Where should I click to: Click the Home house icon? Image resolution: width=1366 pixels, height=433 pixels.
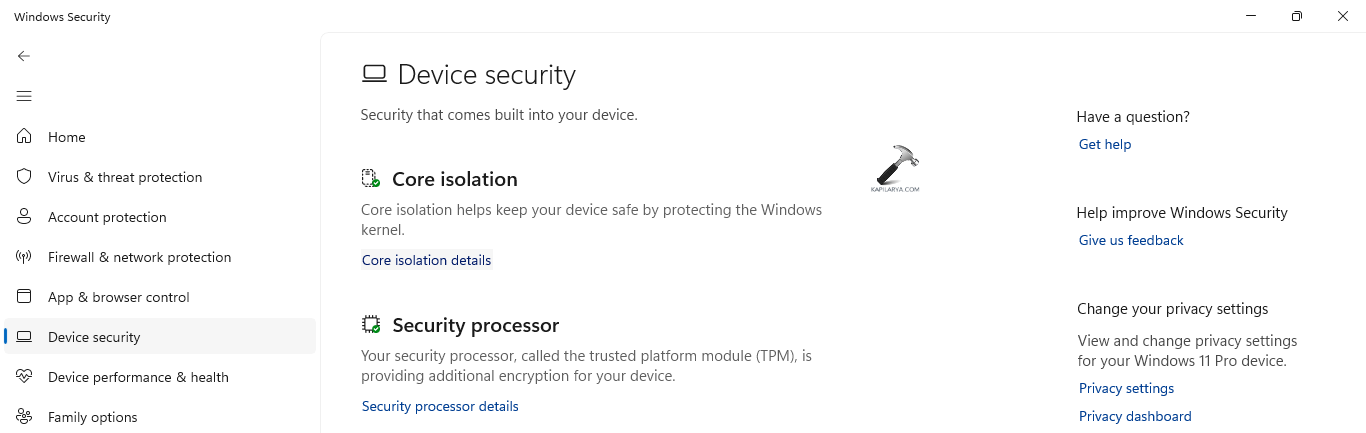coord(24,137)
